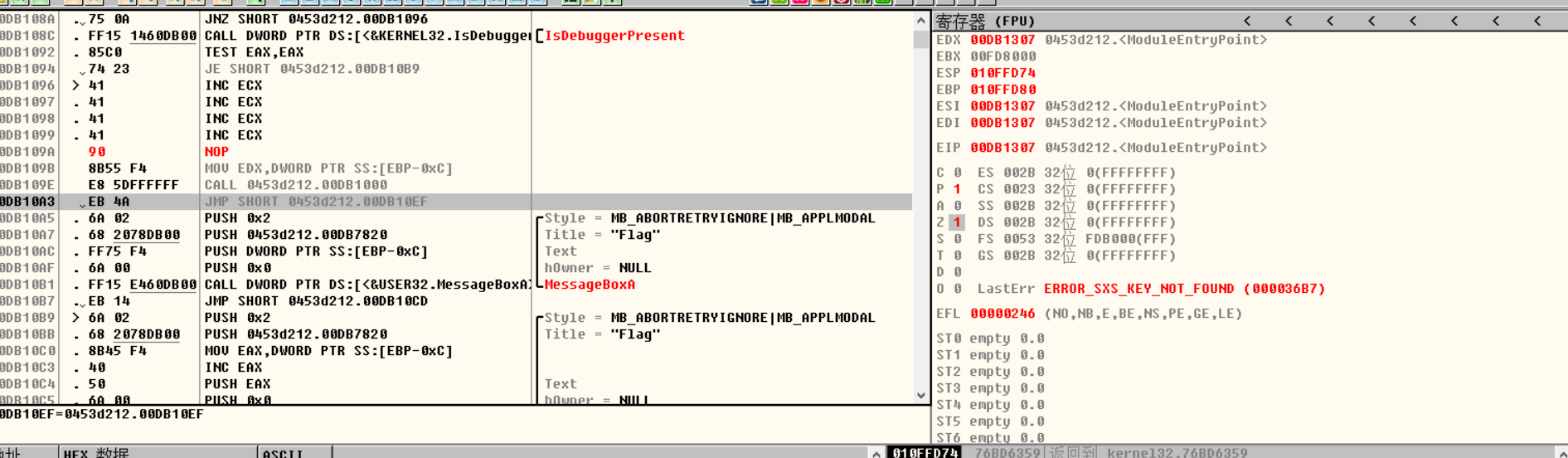Click the Style MB_ABORTRETRYIGNORE comment at 0DB10A5
The image size is (1568, 458).
710,218
